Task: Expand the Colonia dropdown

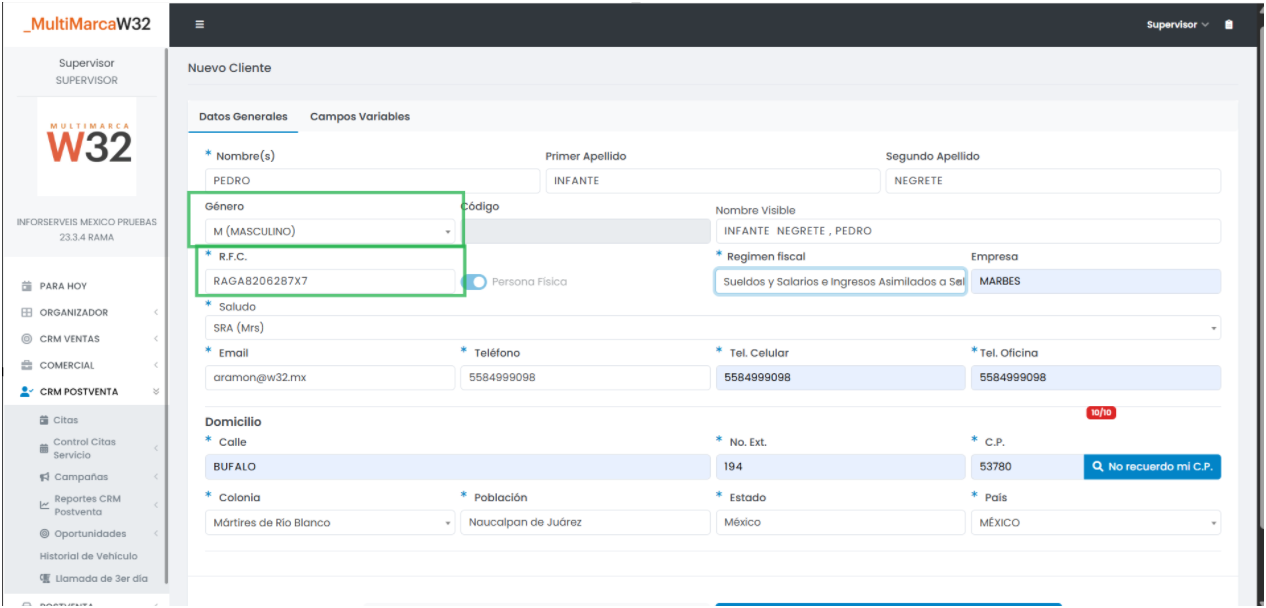Action: [x=330, y=522]
